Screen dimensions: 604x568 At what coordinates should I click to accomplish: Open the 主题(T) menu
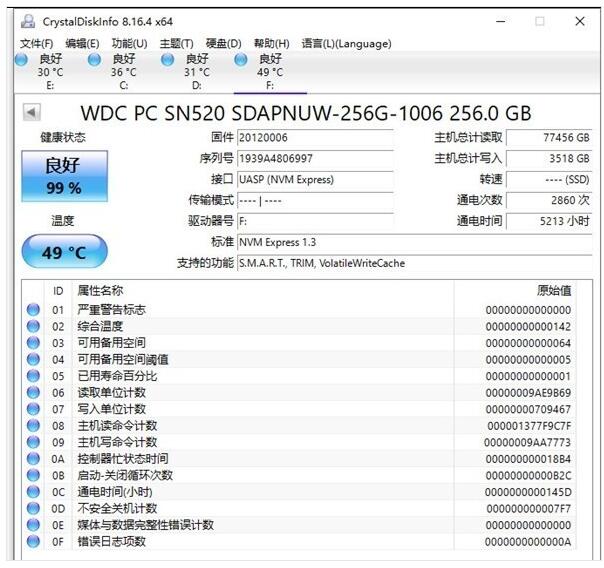point(176,44)
